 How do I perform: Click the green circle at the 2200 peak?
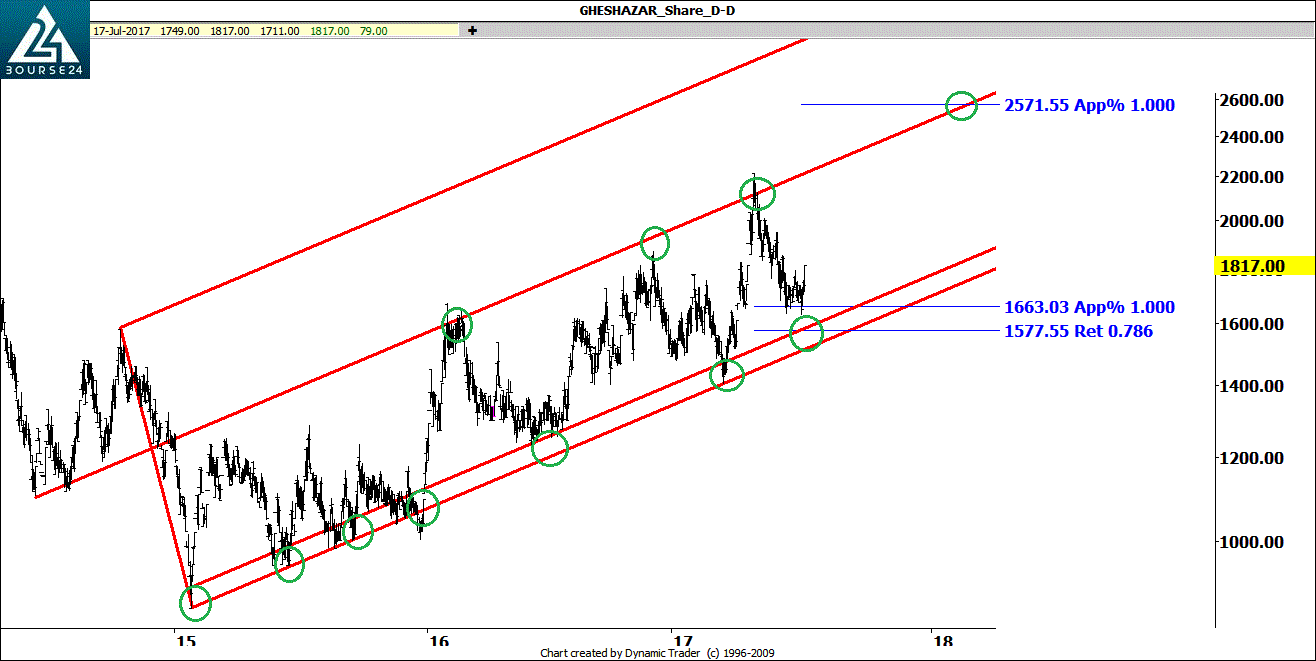757,193
